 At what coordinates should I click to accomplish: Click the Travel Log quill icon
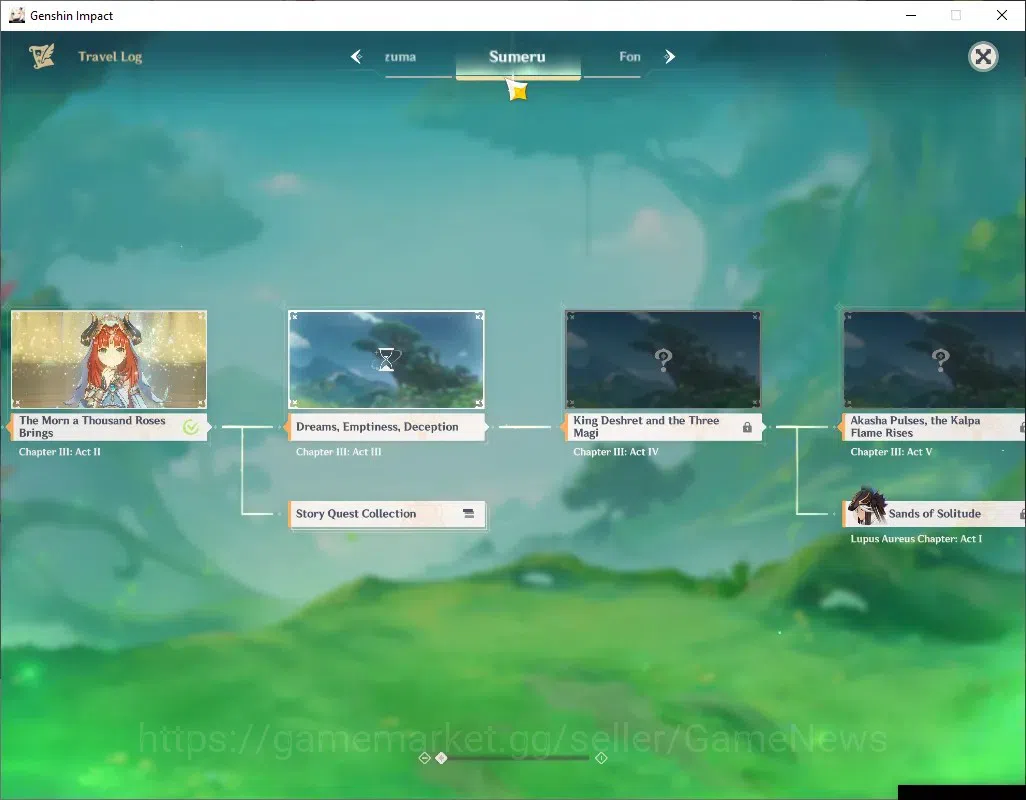(x=42, y=56)
